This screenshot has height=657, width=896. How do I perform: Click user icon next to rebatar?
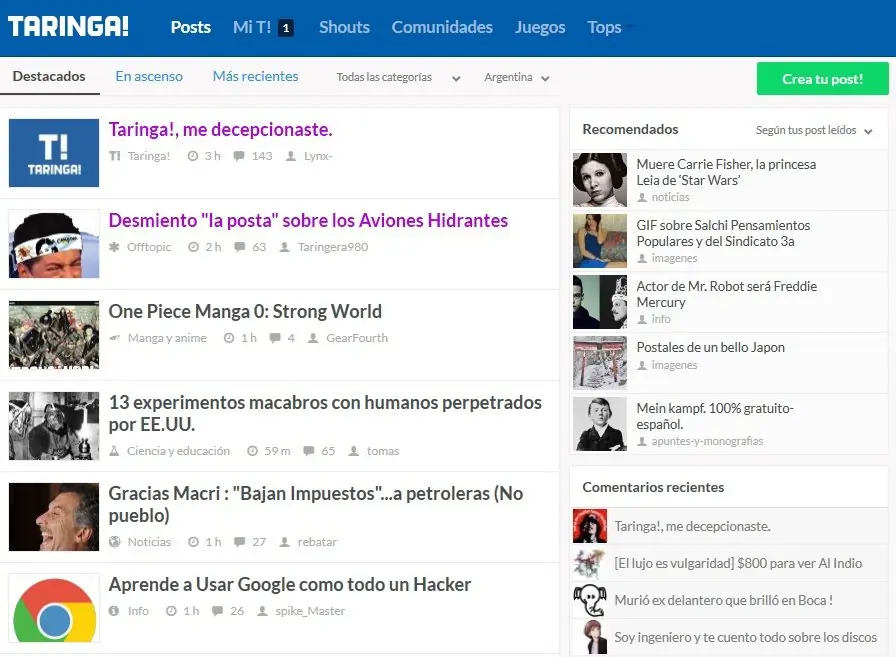point(285,542)
